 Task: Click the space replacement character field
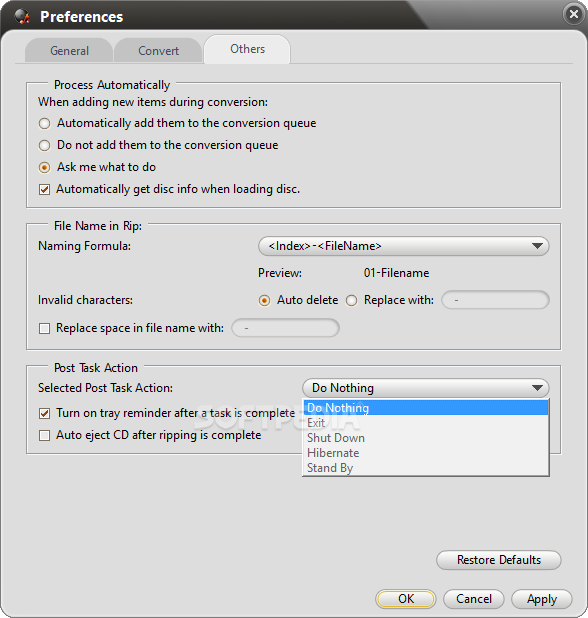[x=285, y=328]
